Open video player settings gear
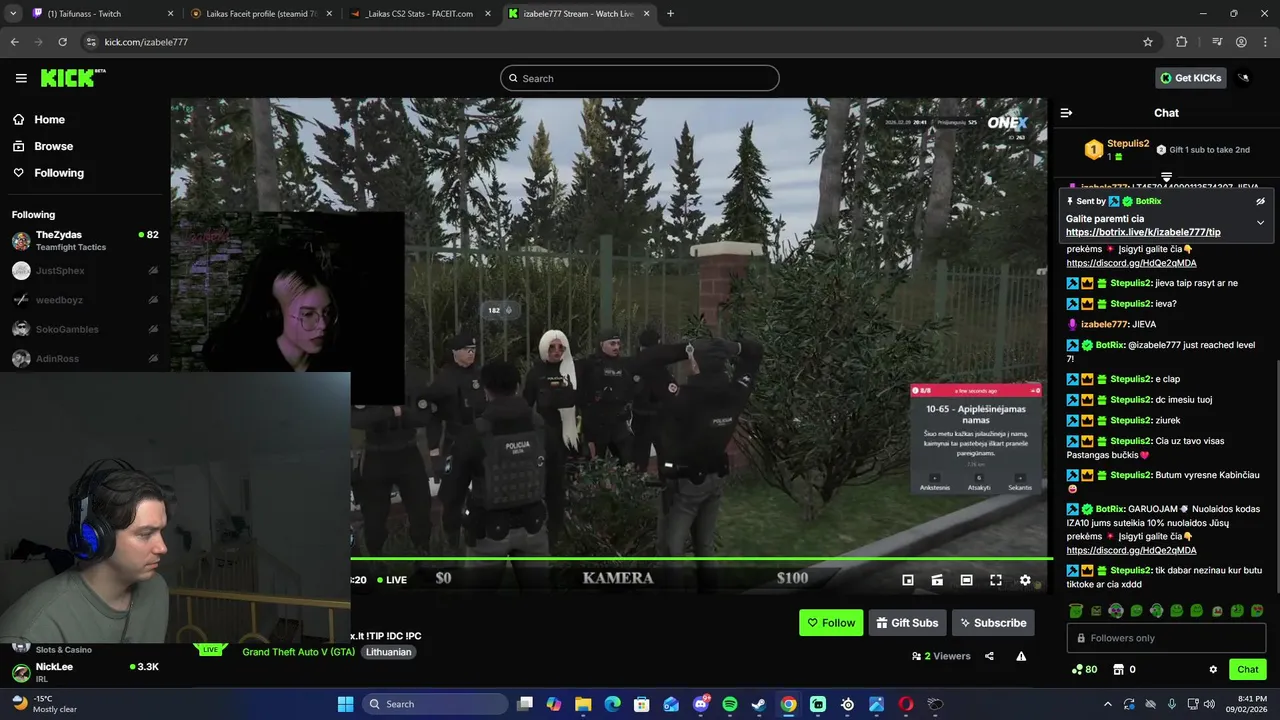Image resolution: width=1280 pixels, height=720 pixels. (1025, 580)
